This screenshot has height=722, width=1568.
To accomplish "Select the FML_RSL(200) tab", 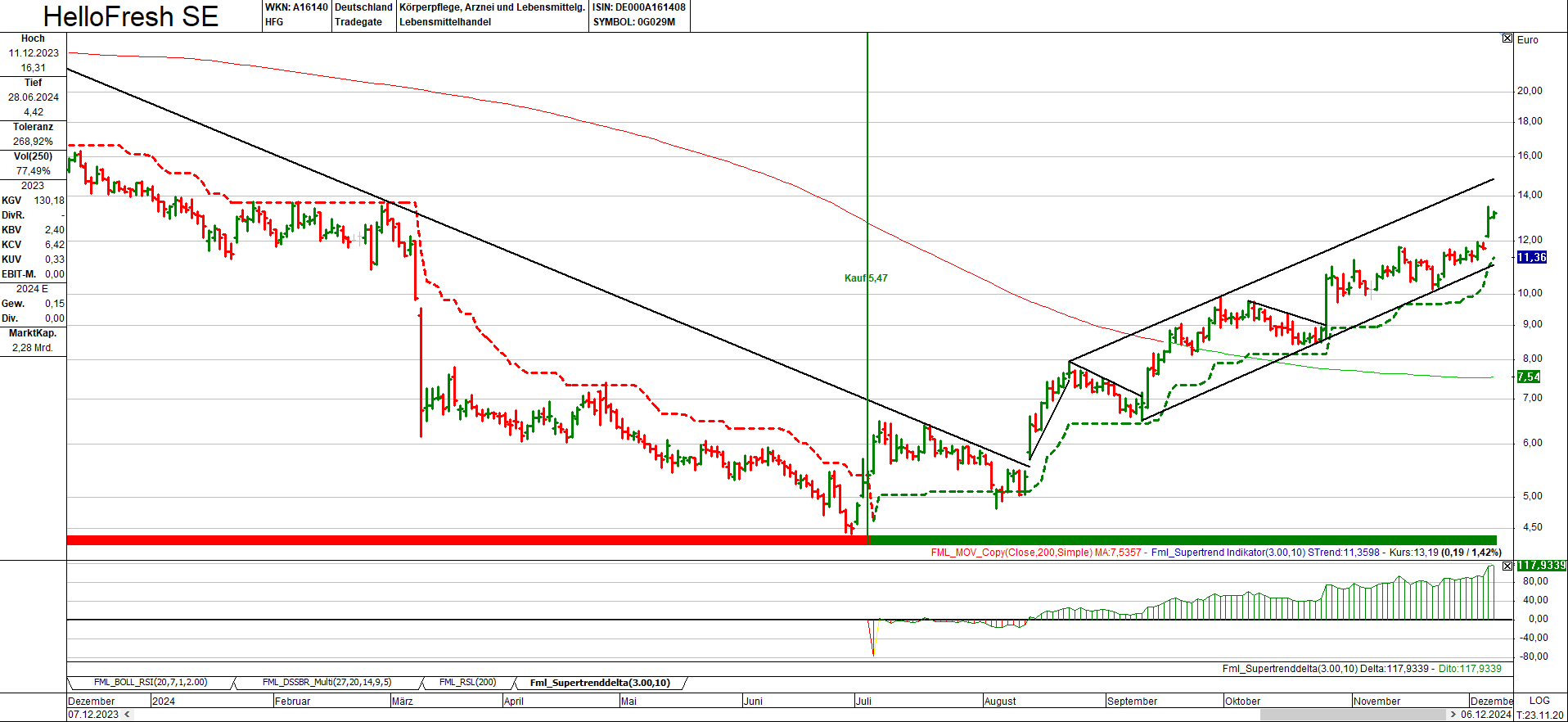I will click(x=467, y=683).
